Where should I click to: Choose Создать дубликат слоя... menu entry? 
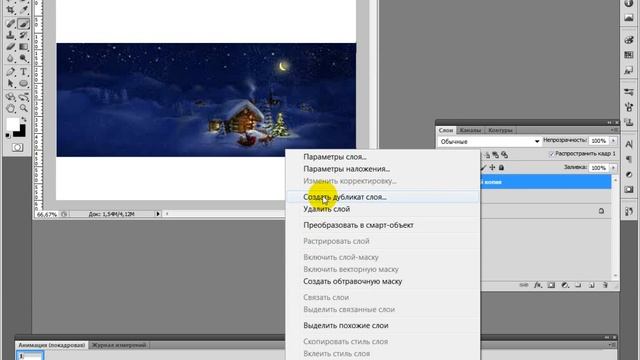pos(382,197)
